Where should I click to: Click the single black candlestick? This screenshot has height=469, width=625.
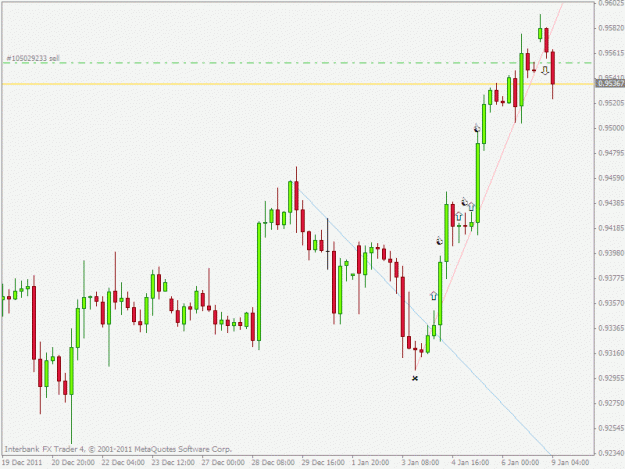tap(328, 244)
